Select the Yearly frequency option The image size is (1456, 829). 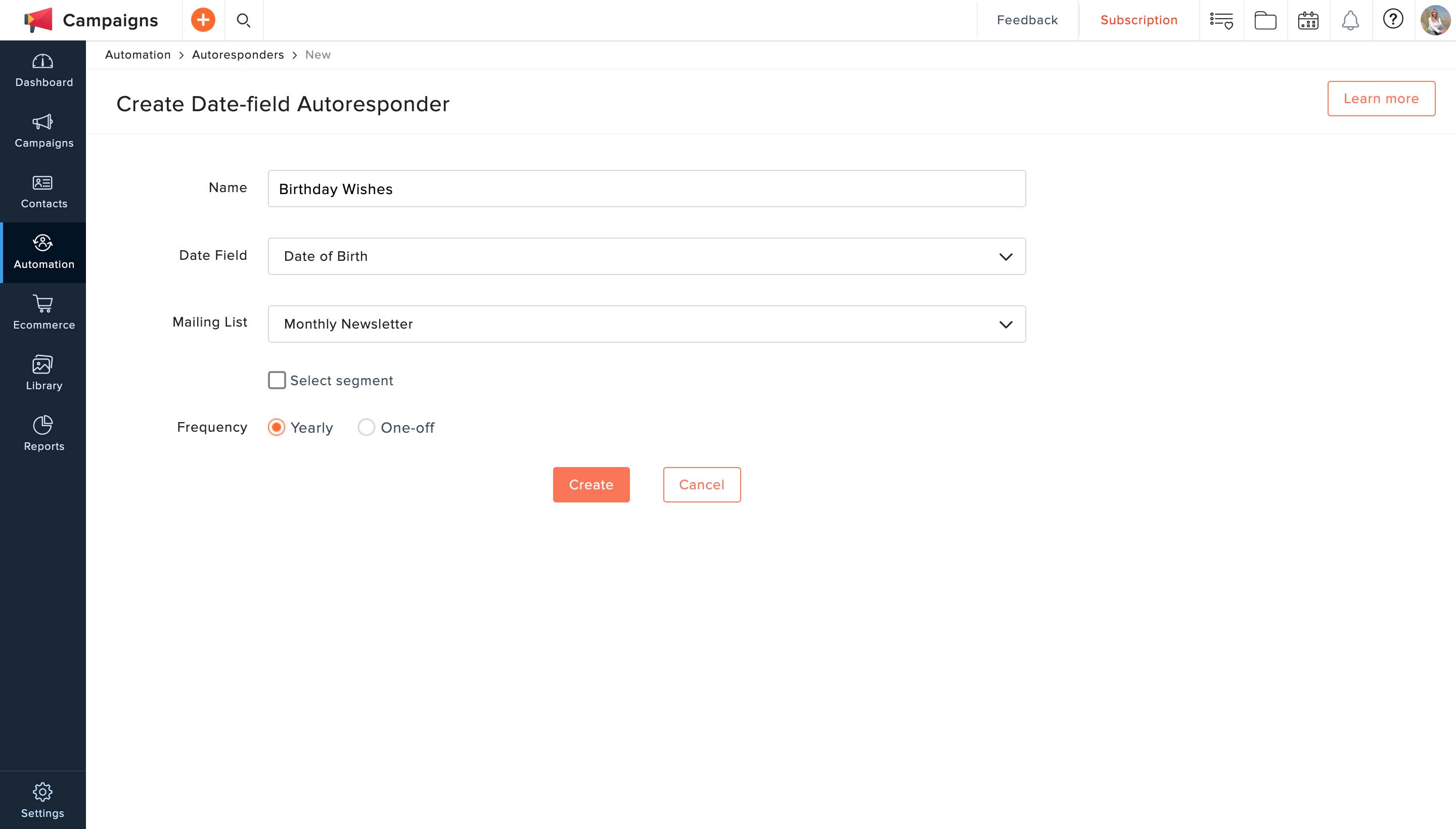pos(277,427)
